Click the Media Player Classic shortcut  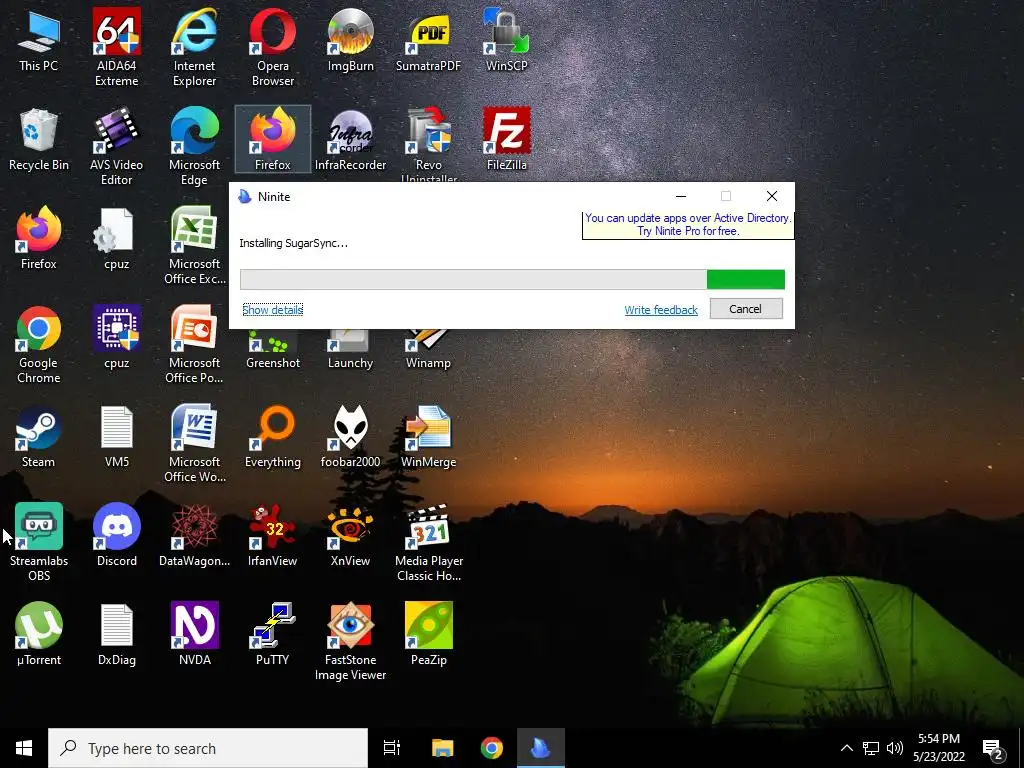pos(428,543)
